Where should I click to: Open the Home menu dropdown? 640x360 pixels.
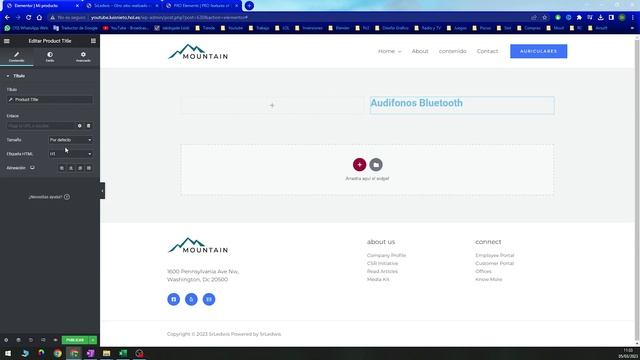(389, 51)
